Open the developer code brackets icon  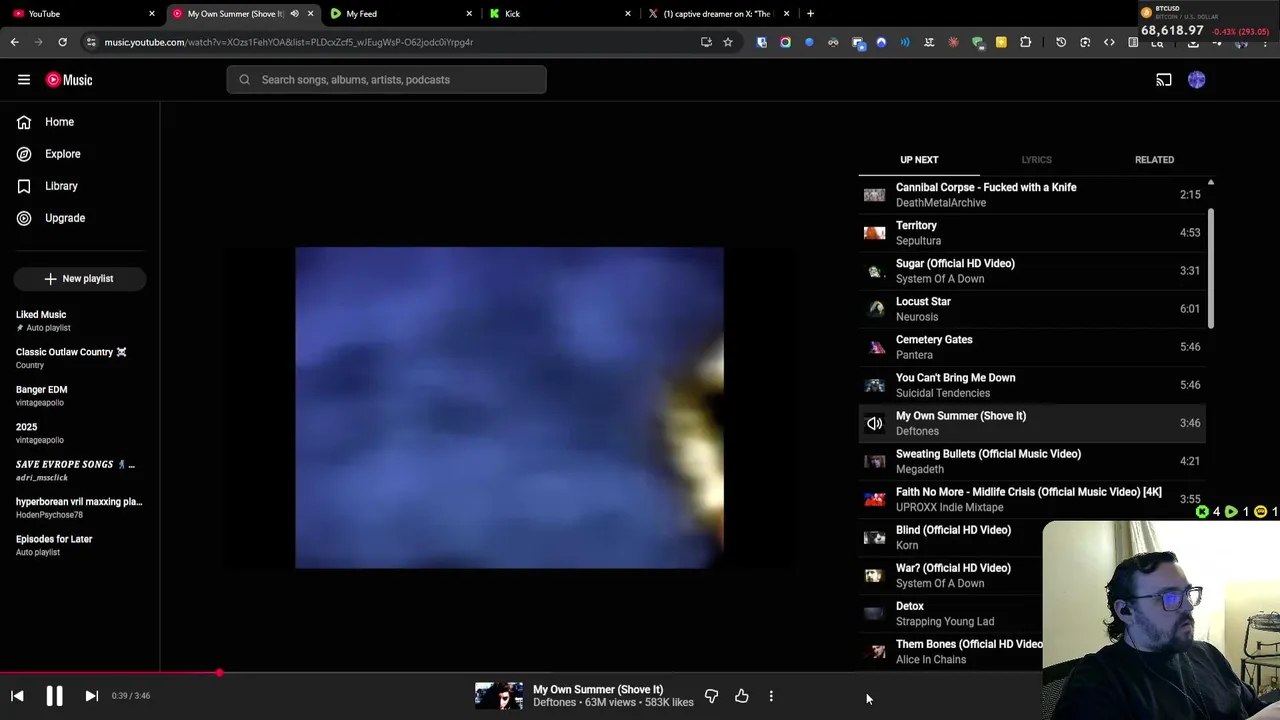pyautogui.click(x=1109, y=42)
